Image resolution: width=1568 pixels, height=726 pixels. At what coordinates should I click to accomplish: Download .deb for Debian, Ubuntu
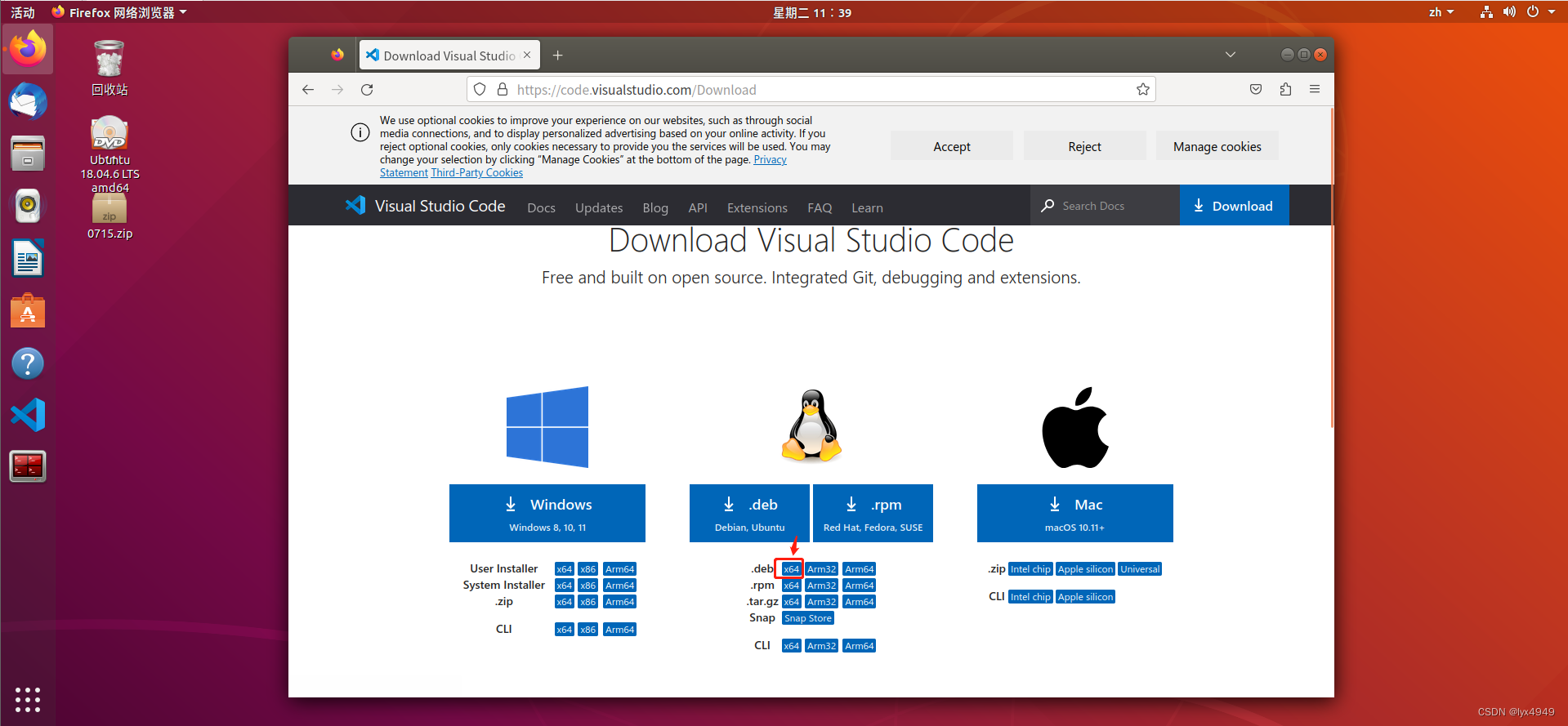[x=749, y=513]
